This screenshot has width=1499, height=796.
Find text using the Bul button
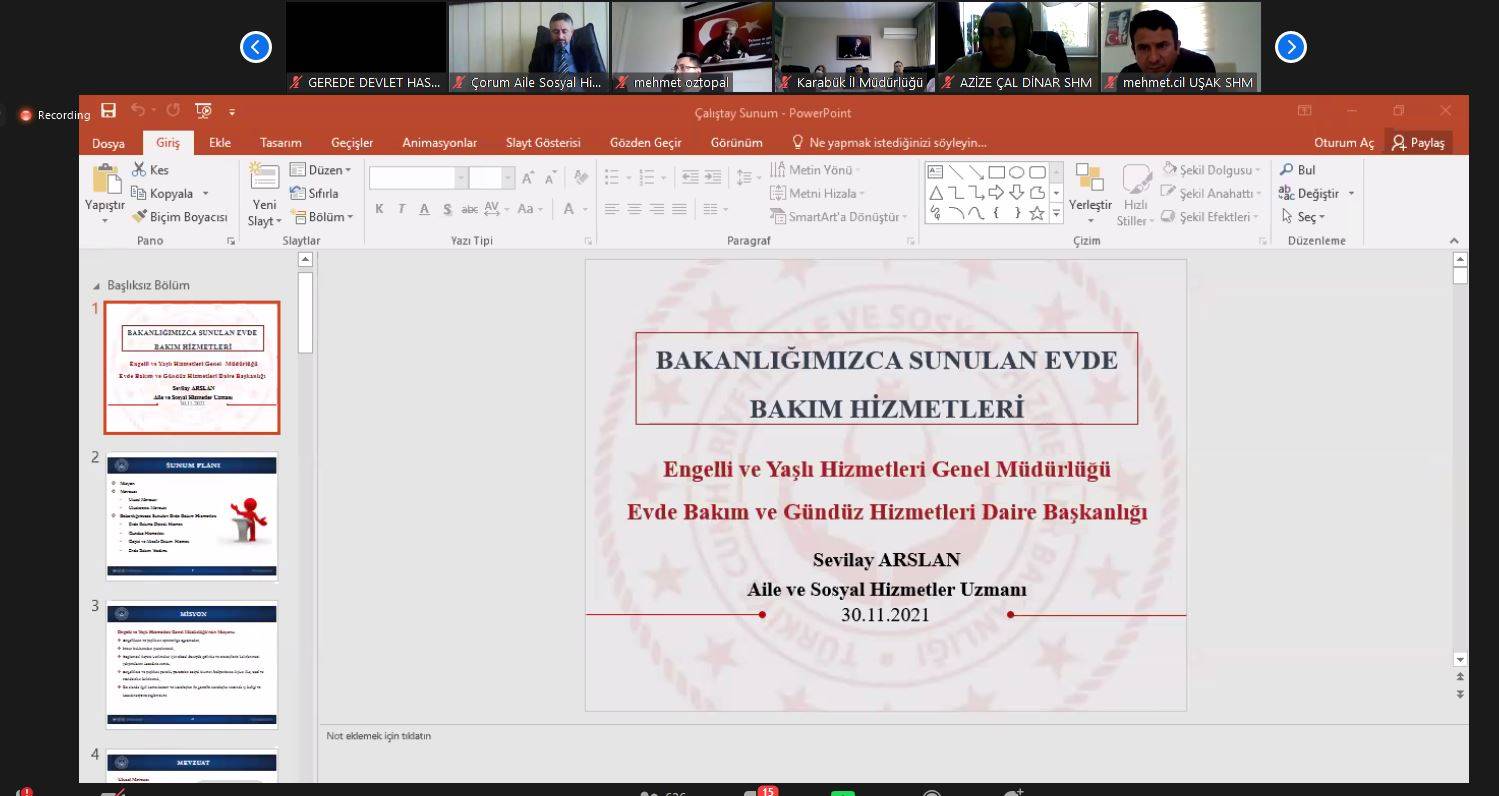(1298, 170)
